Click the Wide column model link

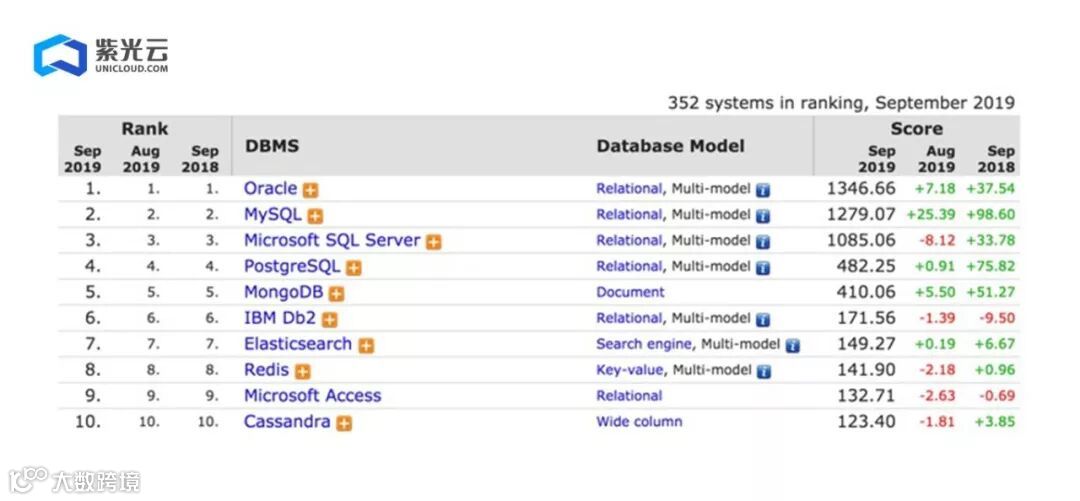tap(639, 423)
